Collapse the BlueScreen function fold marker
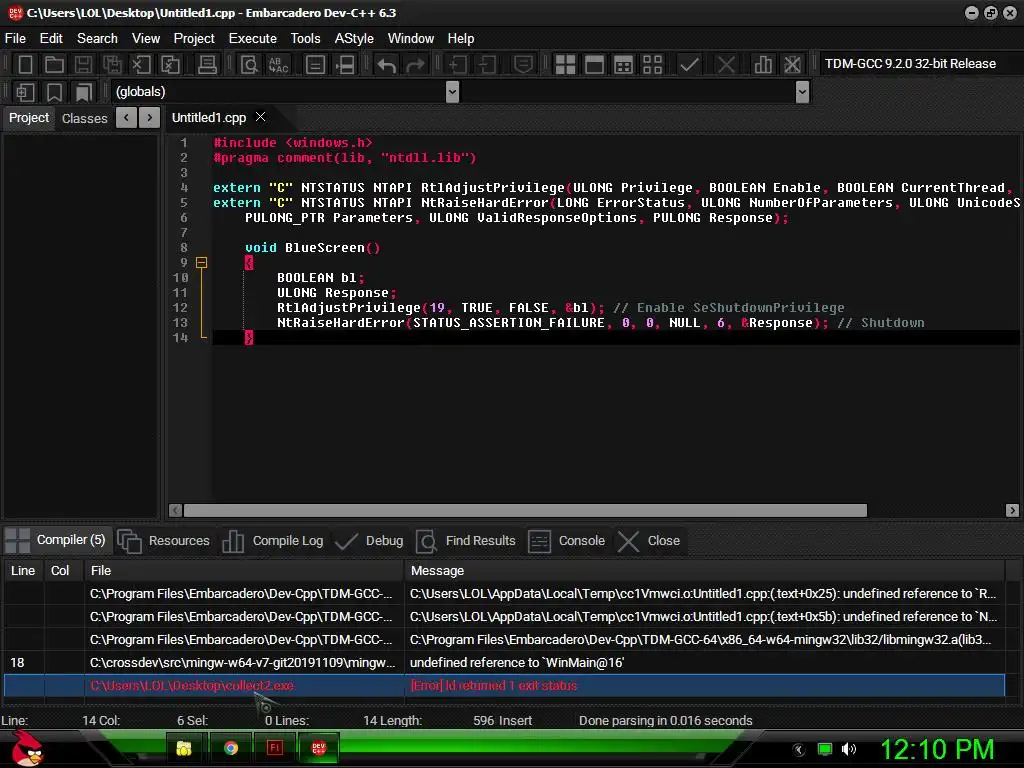The width and height of the screenshot is (1024, 768). 202,263
